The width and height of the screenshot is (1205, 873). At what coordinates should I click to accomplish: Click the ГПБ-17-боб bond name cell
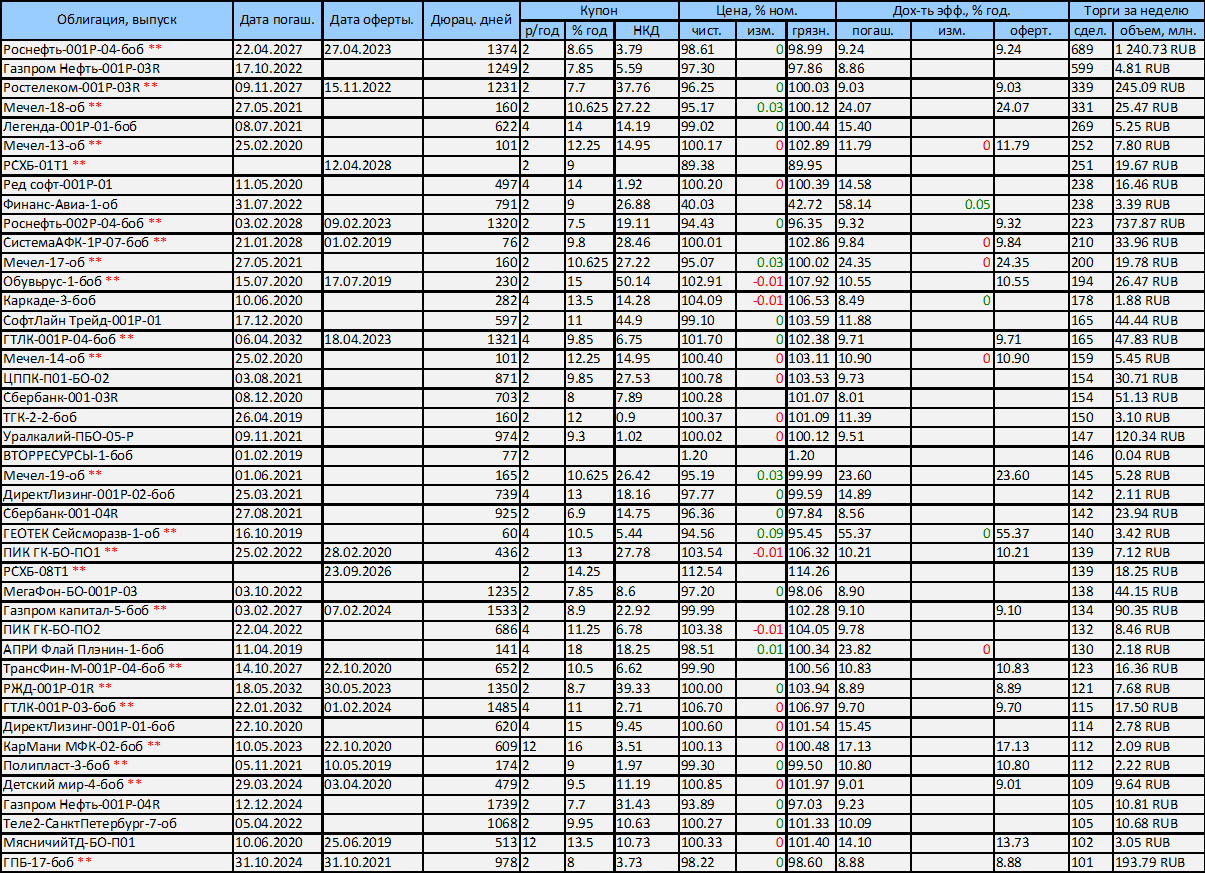point(115,862)
